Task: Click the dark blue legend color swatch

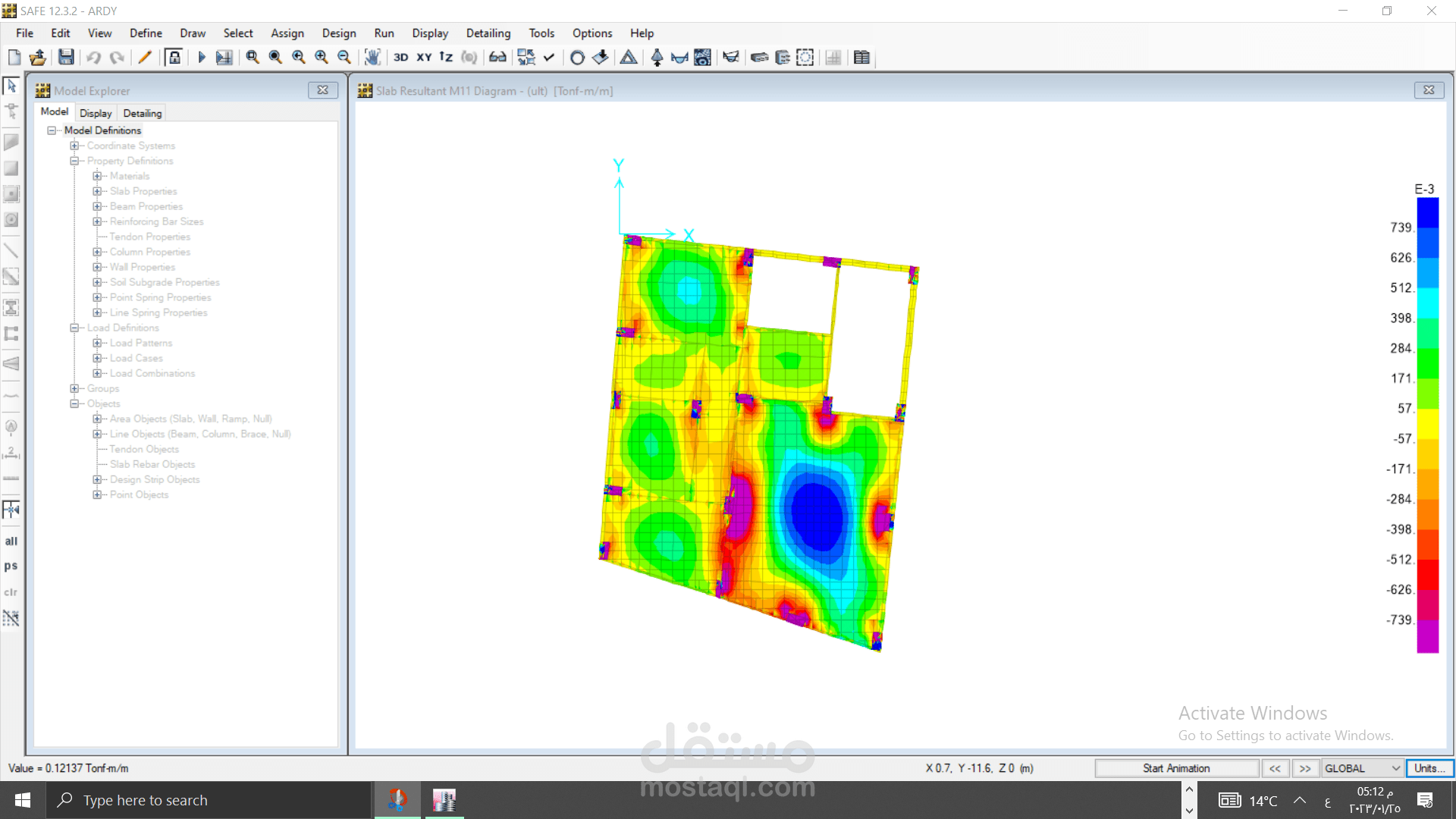Action: [1427, 213]
